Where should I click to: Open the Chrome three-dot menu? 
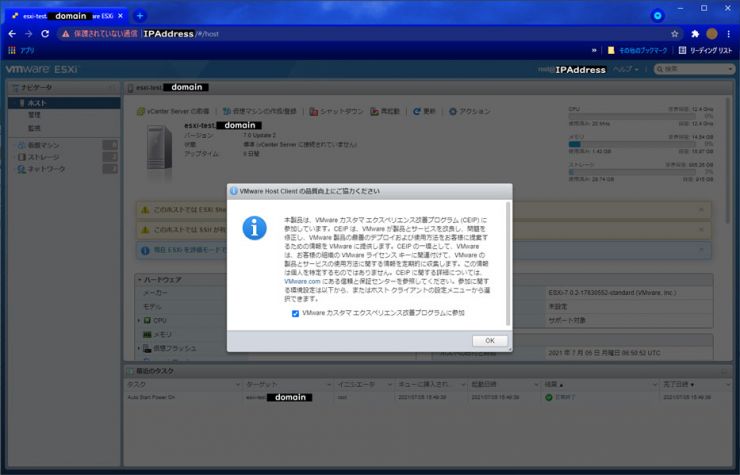coord(729,34)
